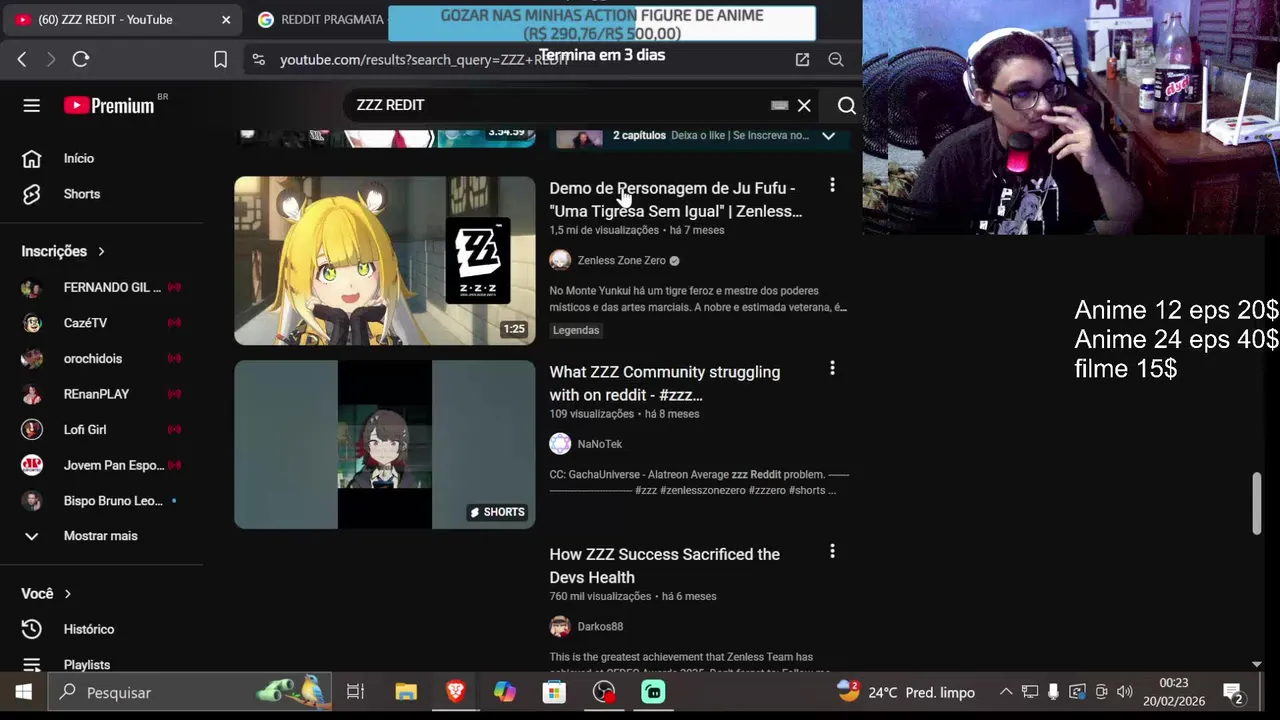Open more options for Ju Fufu video
This screenshot has height=720, width=1280.
click(x=832, y=185)
